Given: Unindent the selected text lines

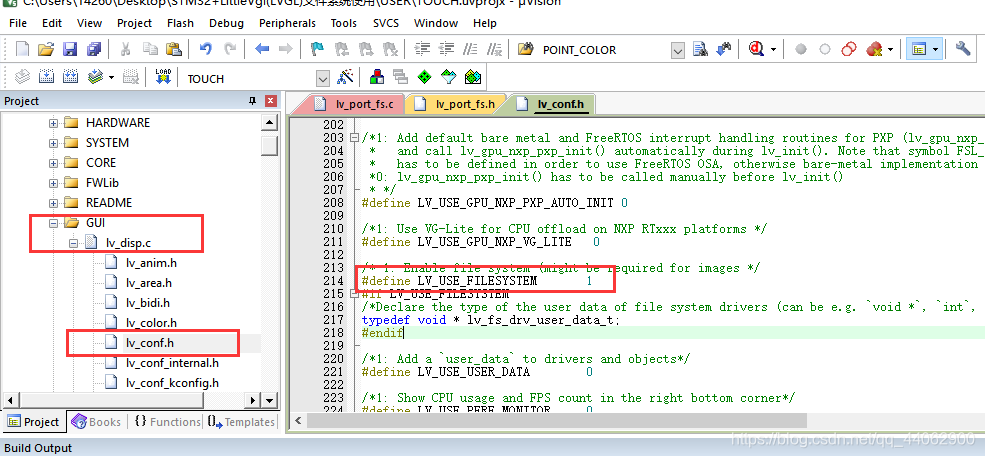Looking at the screenshot, I should [x=447, y=50].
